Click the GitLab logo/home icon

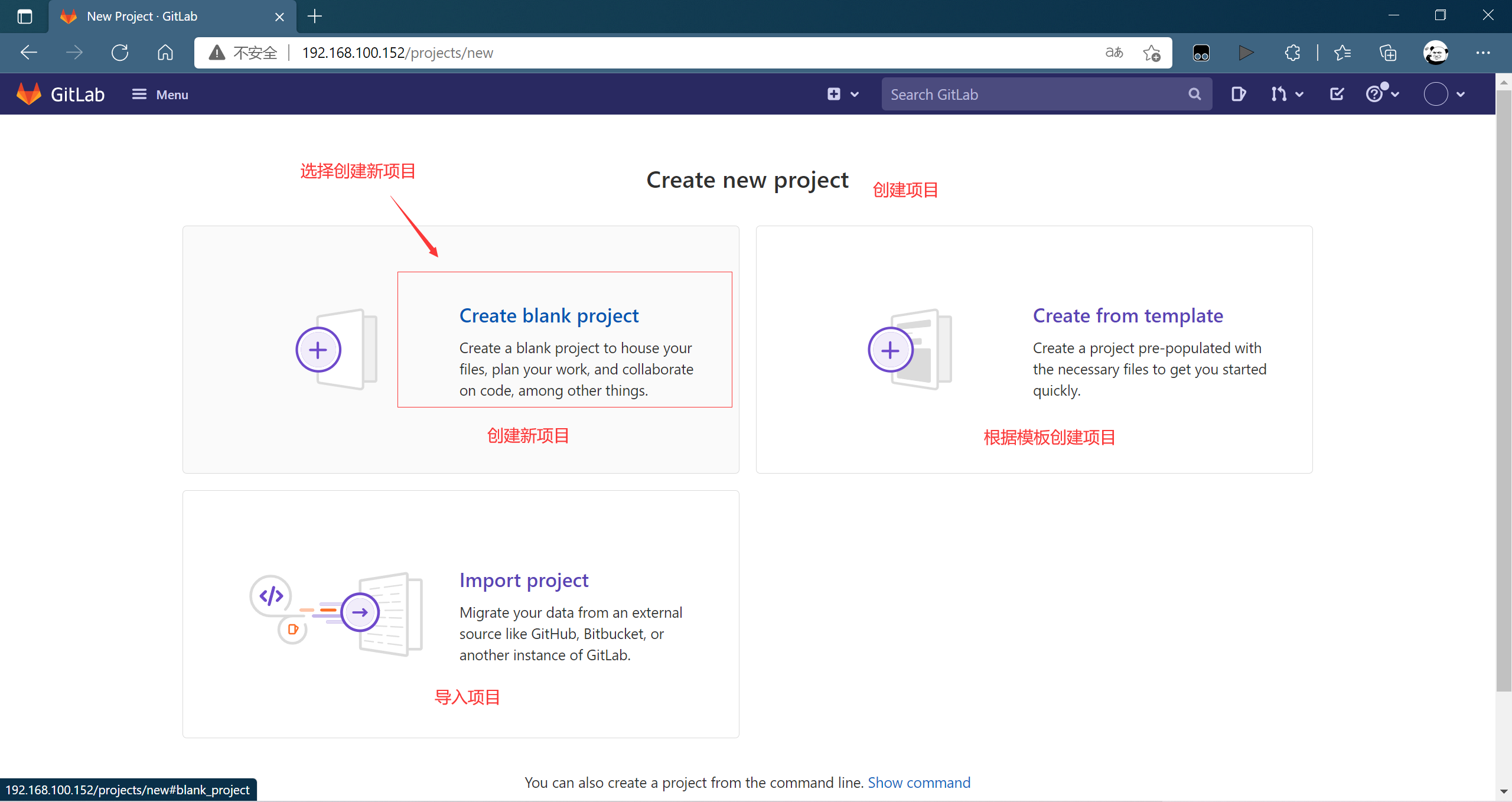[27, 94]
